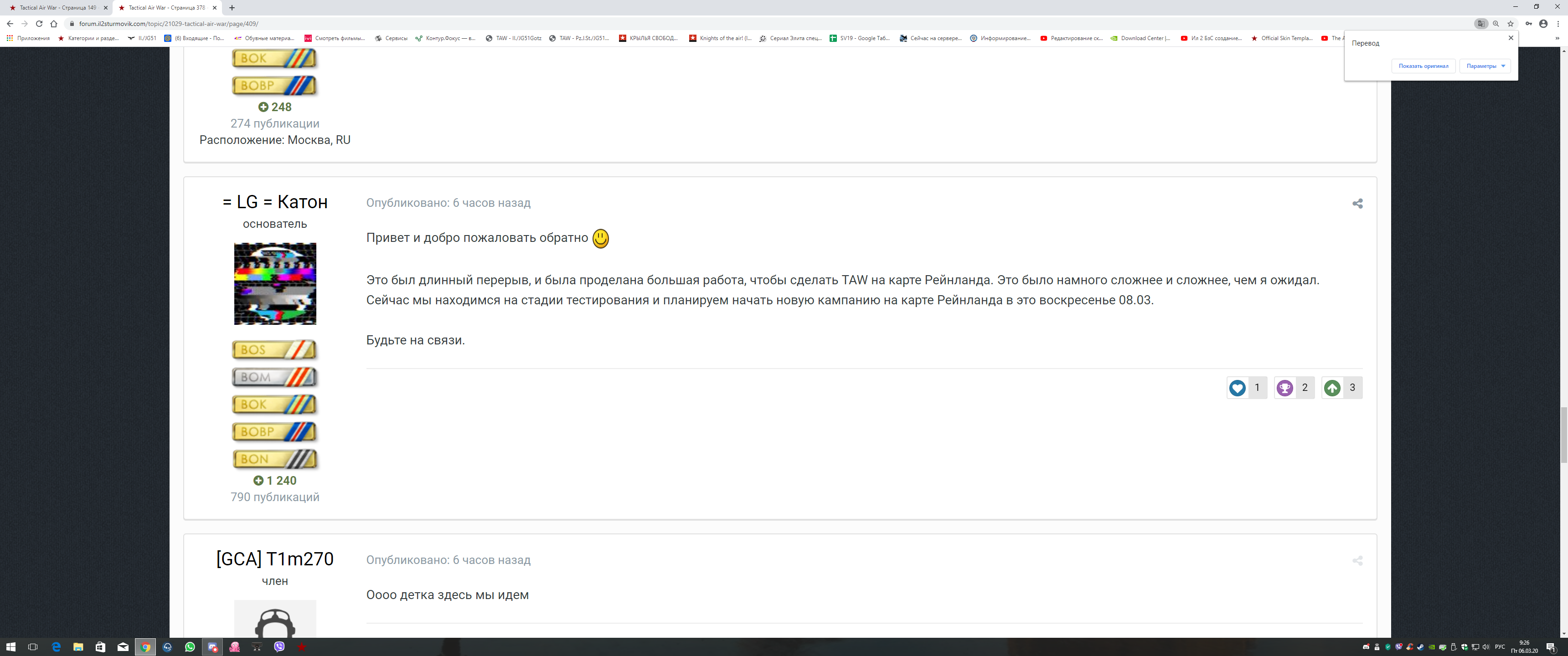Open a new browser tab

pyautogui.click(x=232, y=8)
